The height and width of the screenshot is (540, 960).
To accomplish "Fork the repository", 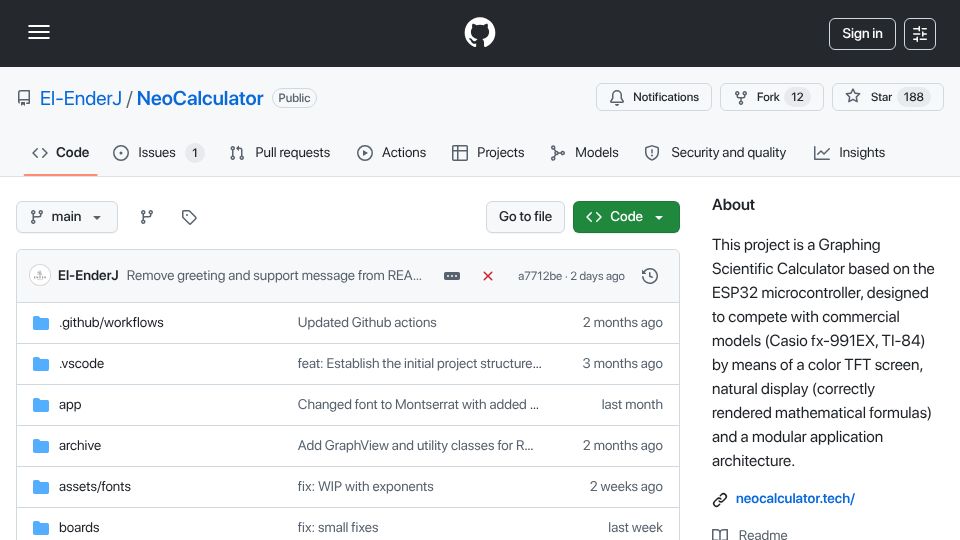I will click(x=771, y=97).
